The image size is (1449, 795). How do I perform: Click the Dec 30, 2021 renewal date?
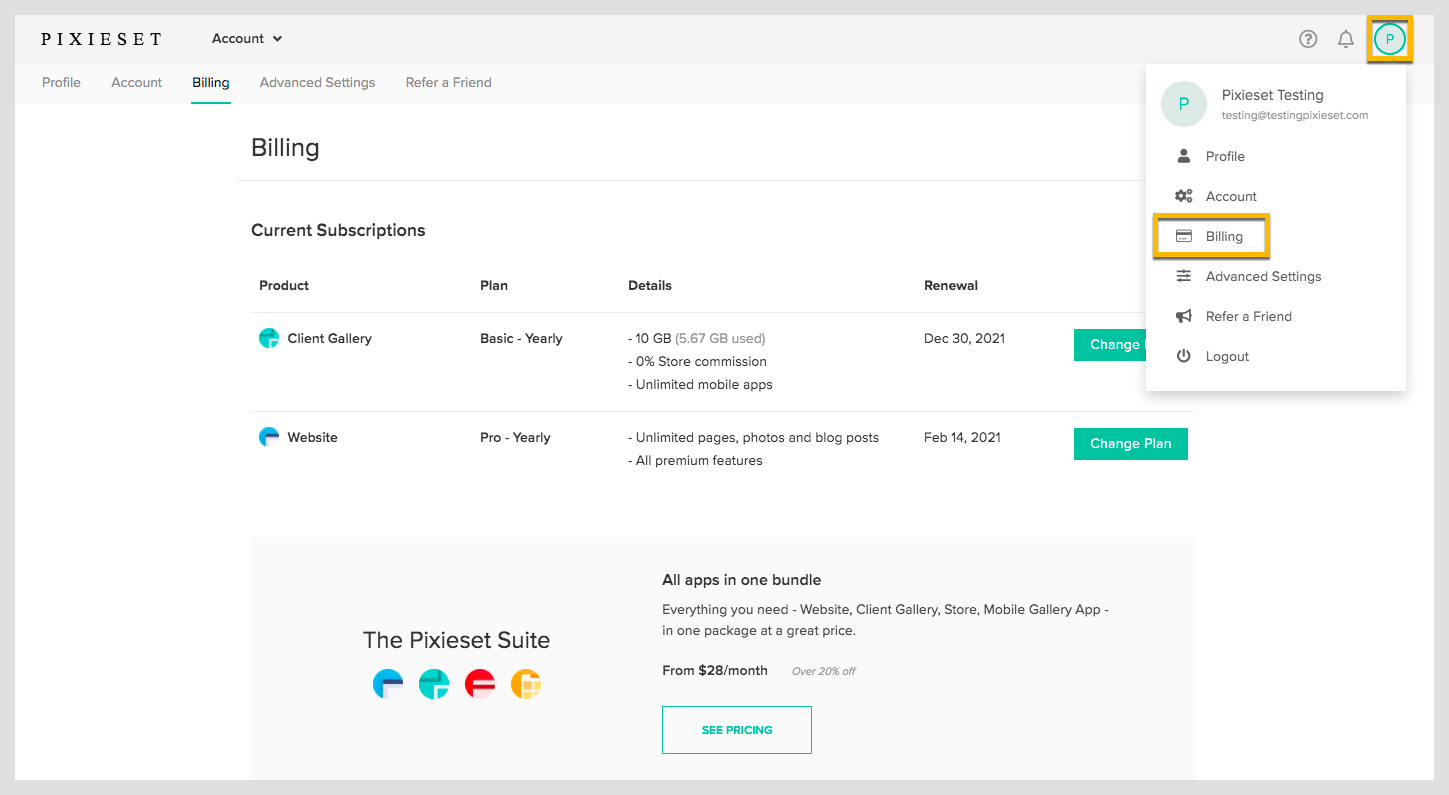click(x=965, y=339)
